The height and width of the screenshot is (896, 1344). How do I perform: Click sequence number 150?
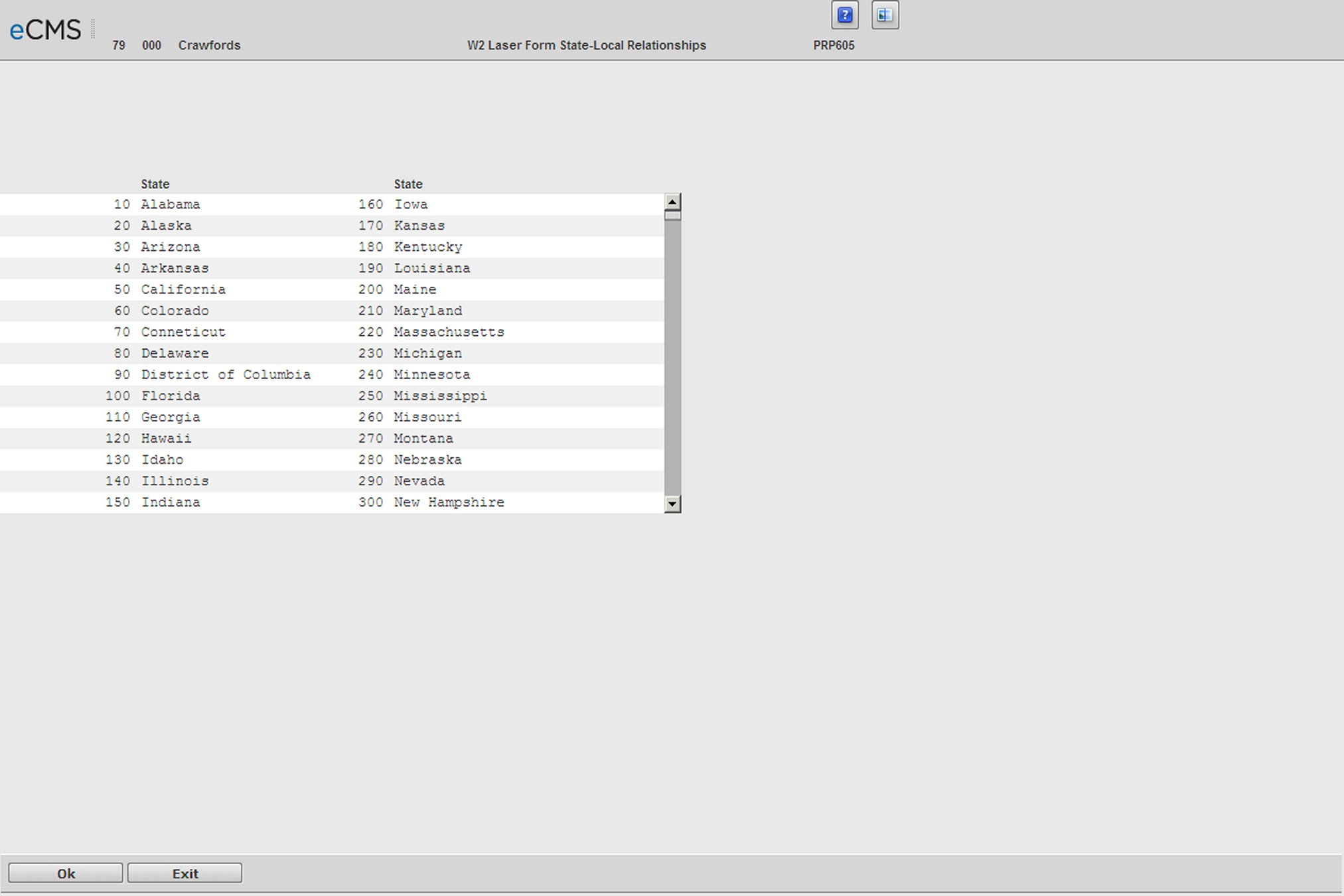tap(117, 502)
